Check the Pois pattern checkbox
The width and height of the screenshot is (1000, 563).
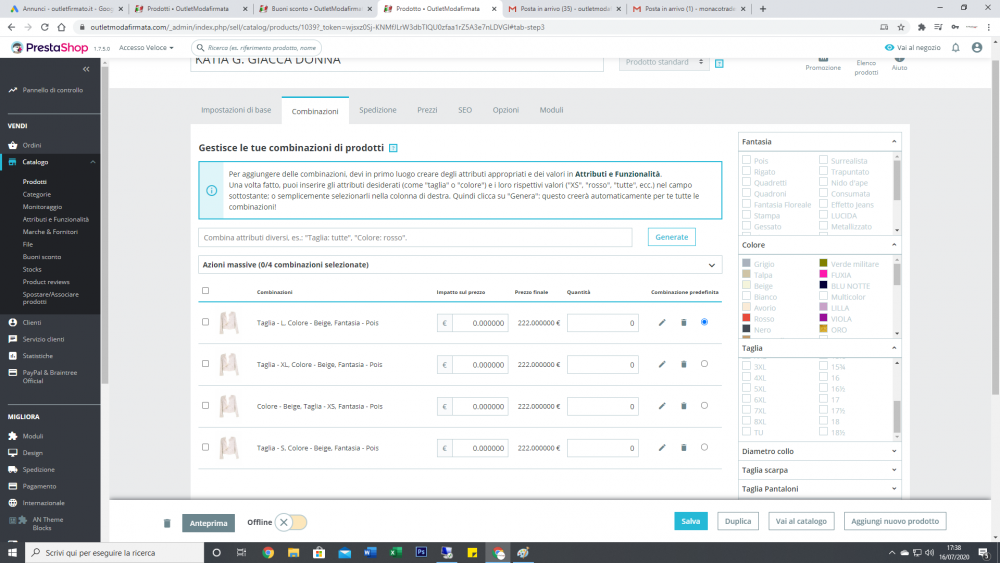coord(746,160)
